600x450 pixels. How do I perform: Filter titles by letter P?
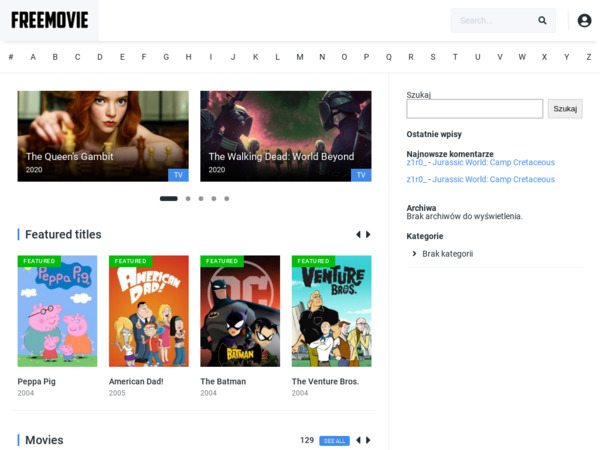(366, 57)
